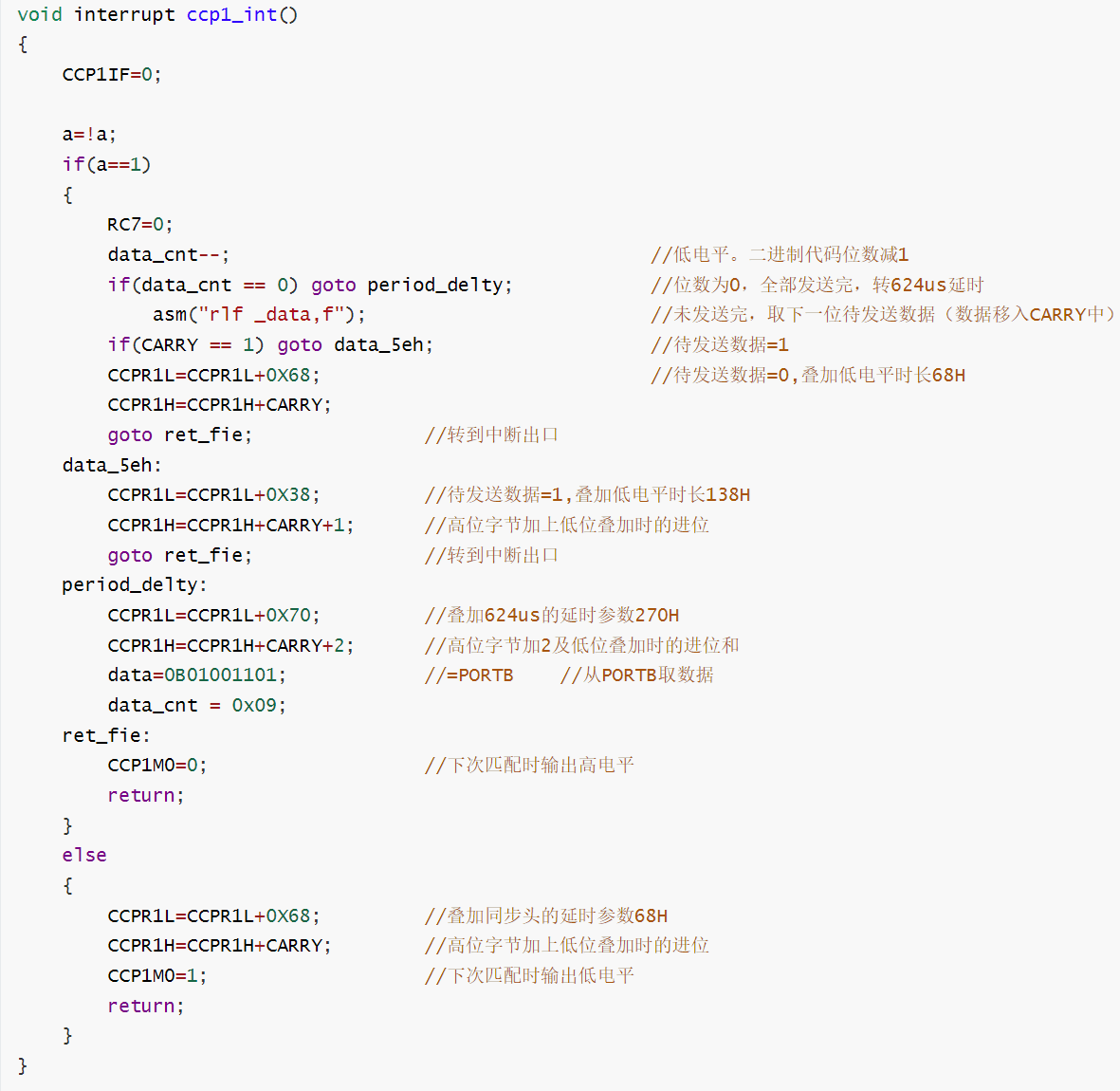Screen dimensions: 1120x1091
Task: Click the RC7=0 assignment line
Action: point(139,225)
